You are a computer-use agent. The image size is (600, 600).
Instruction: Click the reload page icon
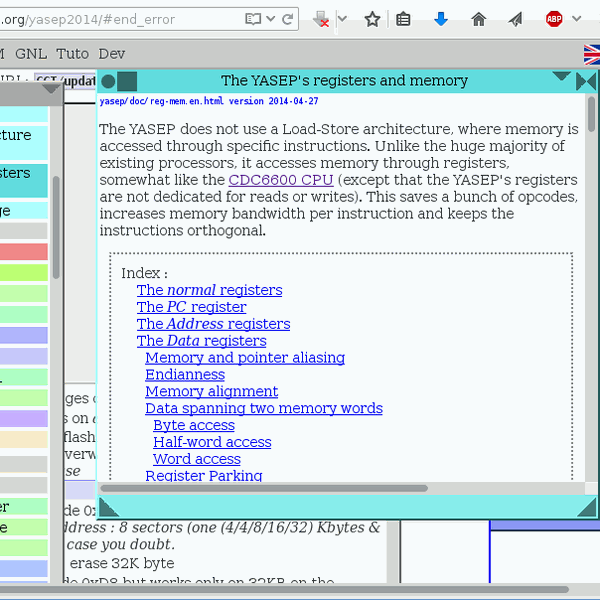[286, 19]
